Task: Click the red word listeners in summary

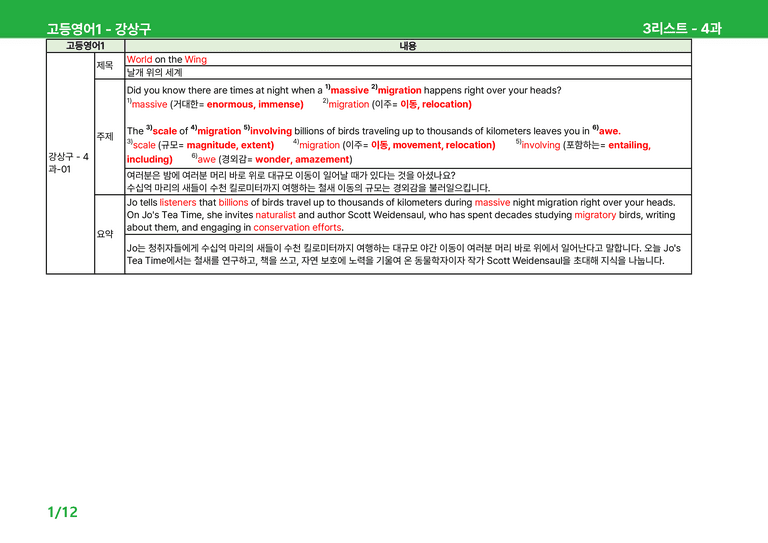Action: coord(178,202)
